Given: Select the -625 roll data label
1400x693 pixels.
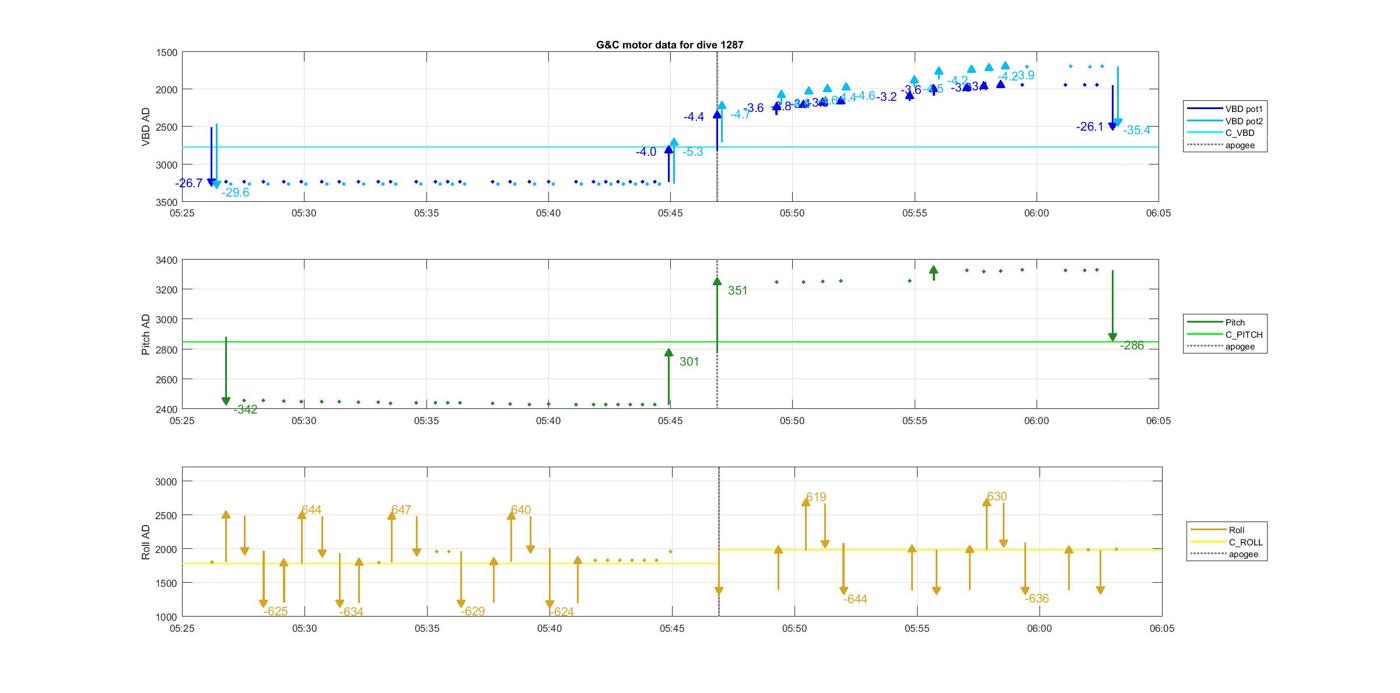Looking at the screenshot, I should point(276,612).
